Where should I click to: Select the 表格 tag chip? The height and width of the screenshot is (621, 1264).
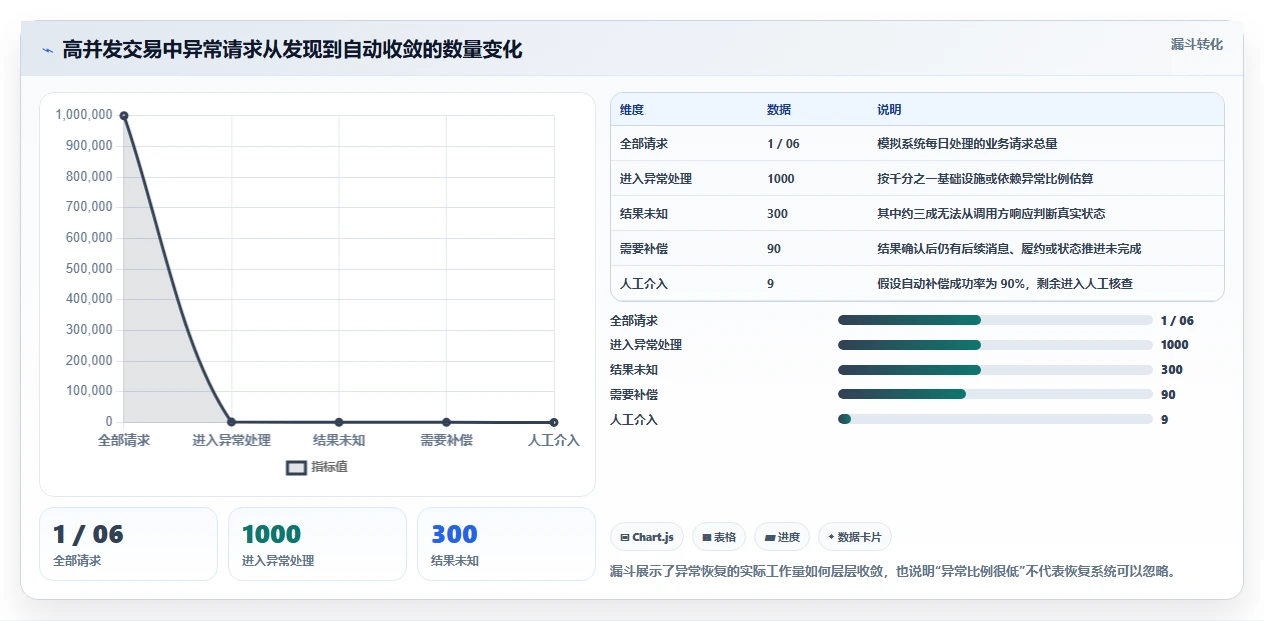(x=719, y=537)
